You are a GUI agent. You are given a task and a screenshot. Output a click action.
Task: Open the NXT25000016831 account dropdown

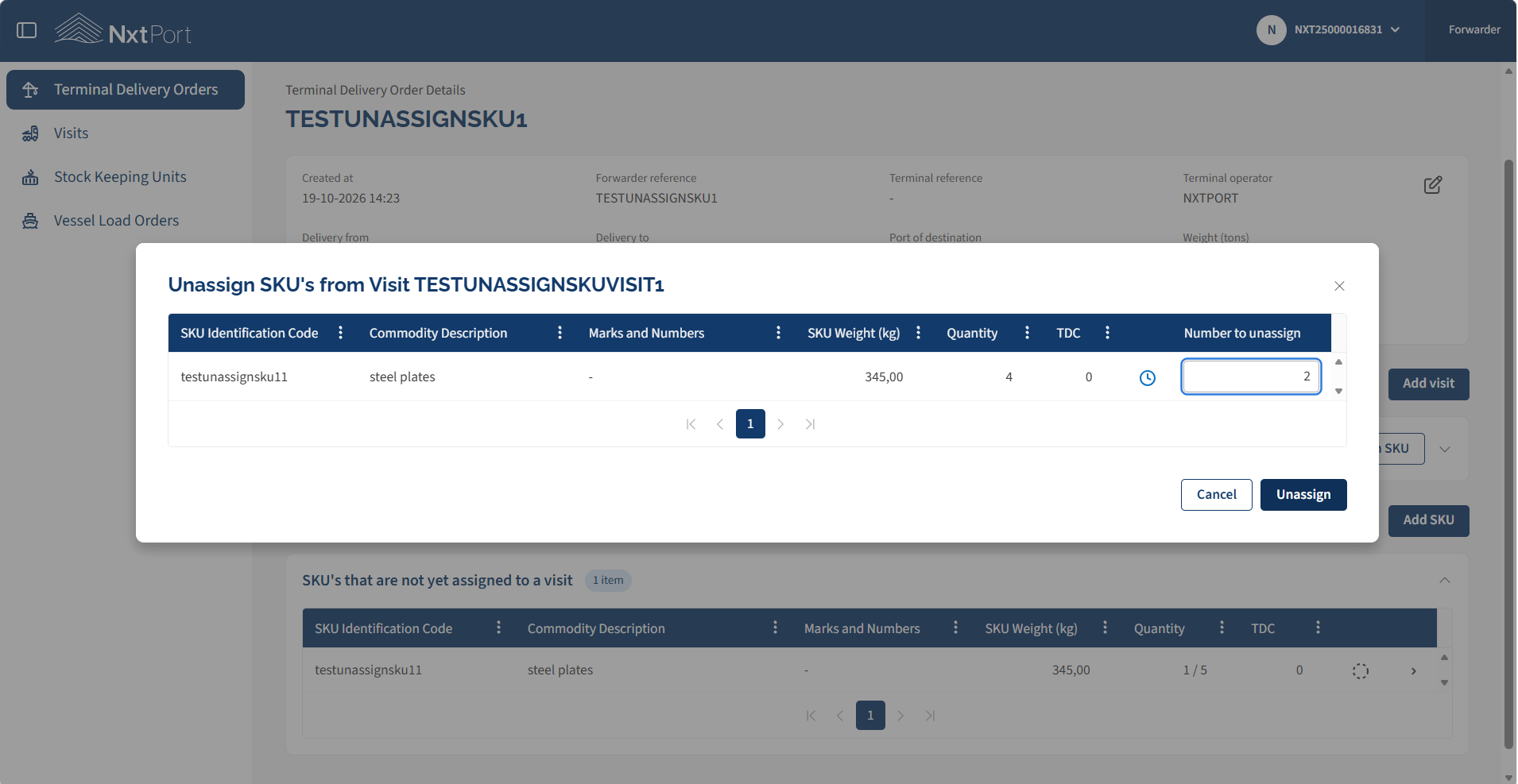point(1346,29)
